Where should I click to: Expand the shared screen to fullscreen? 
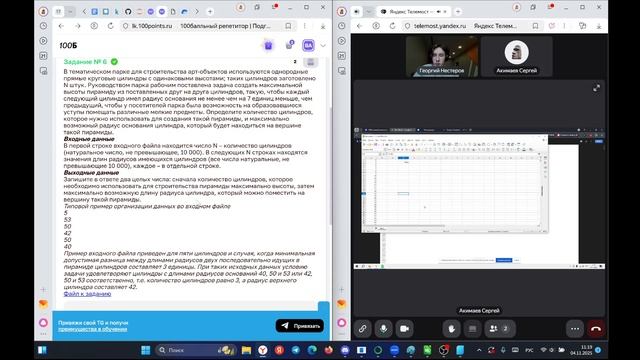596,88
